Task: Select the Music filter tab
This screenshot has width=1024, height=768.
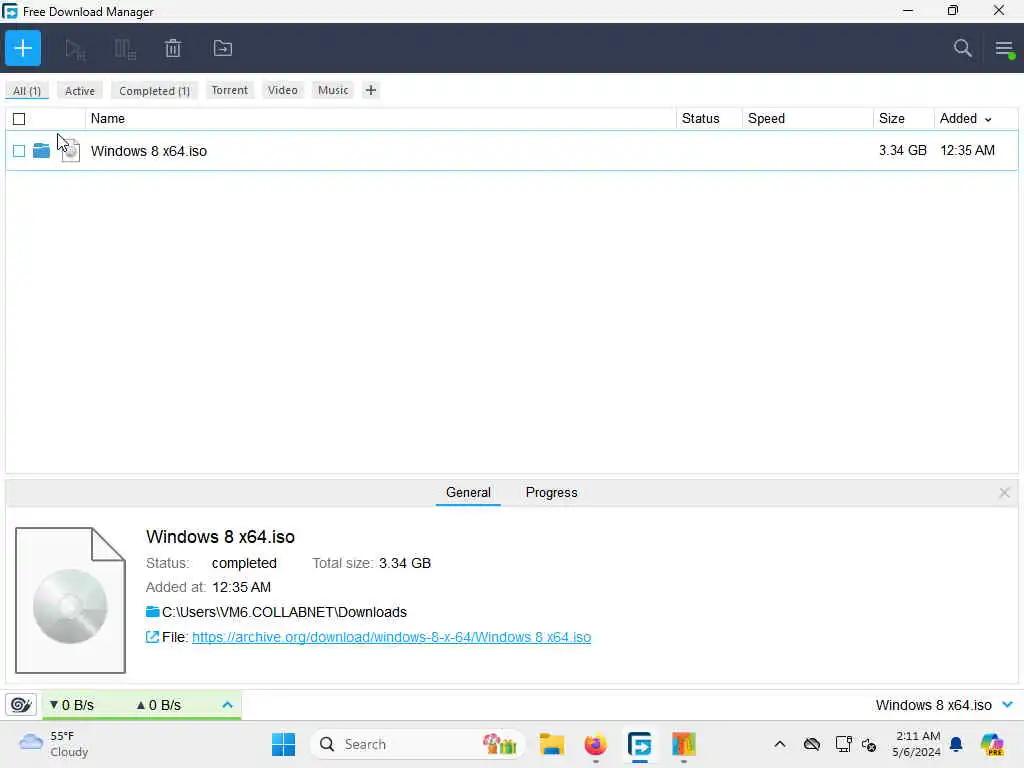Action: click(x=333, y=90)
